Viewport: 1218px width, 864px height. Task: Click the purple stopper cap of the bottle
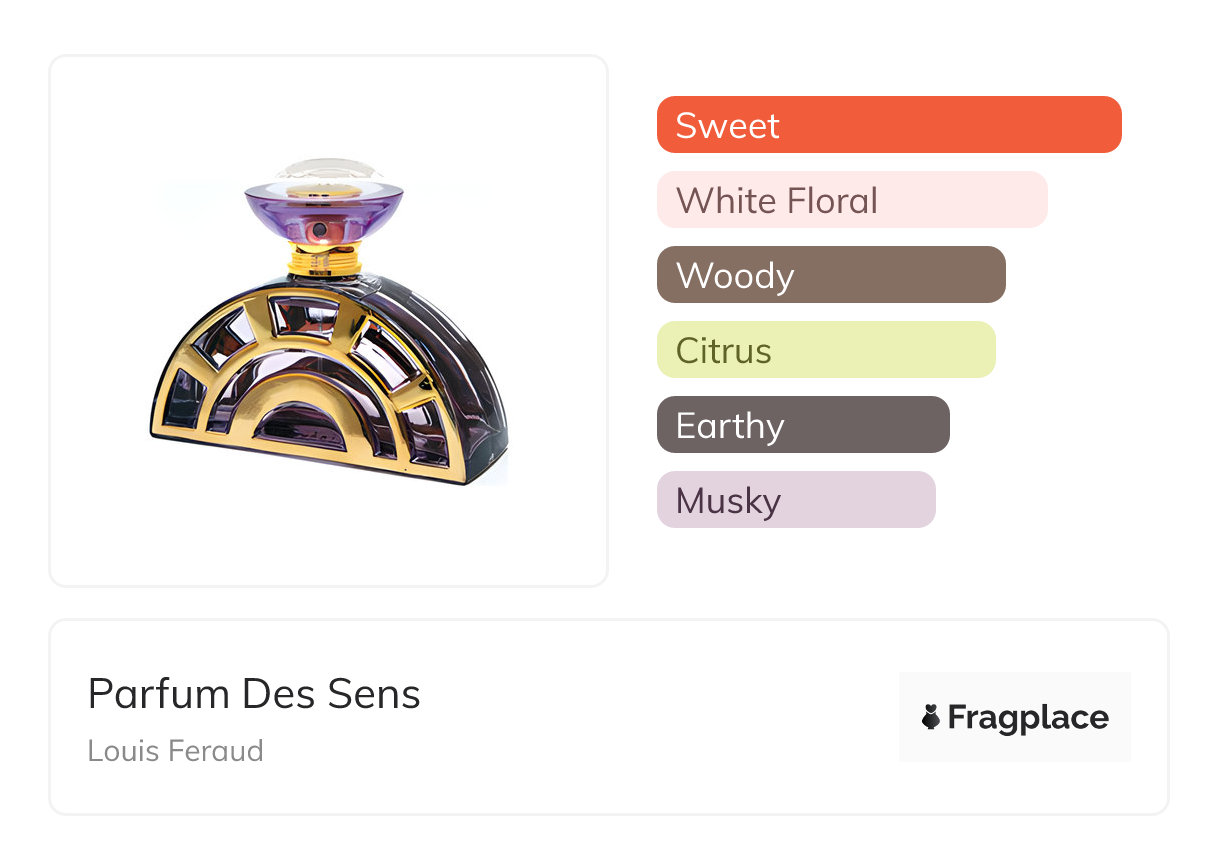click(x=325, y=212)
